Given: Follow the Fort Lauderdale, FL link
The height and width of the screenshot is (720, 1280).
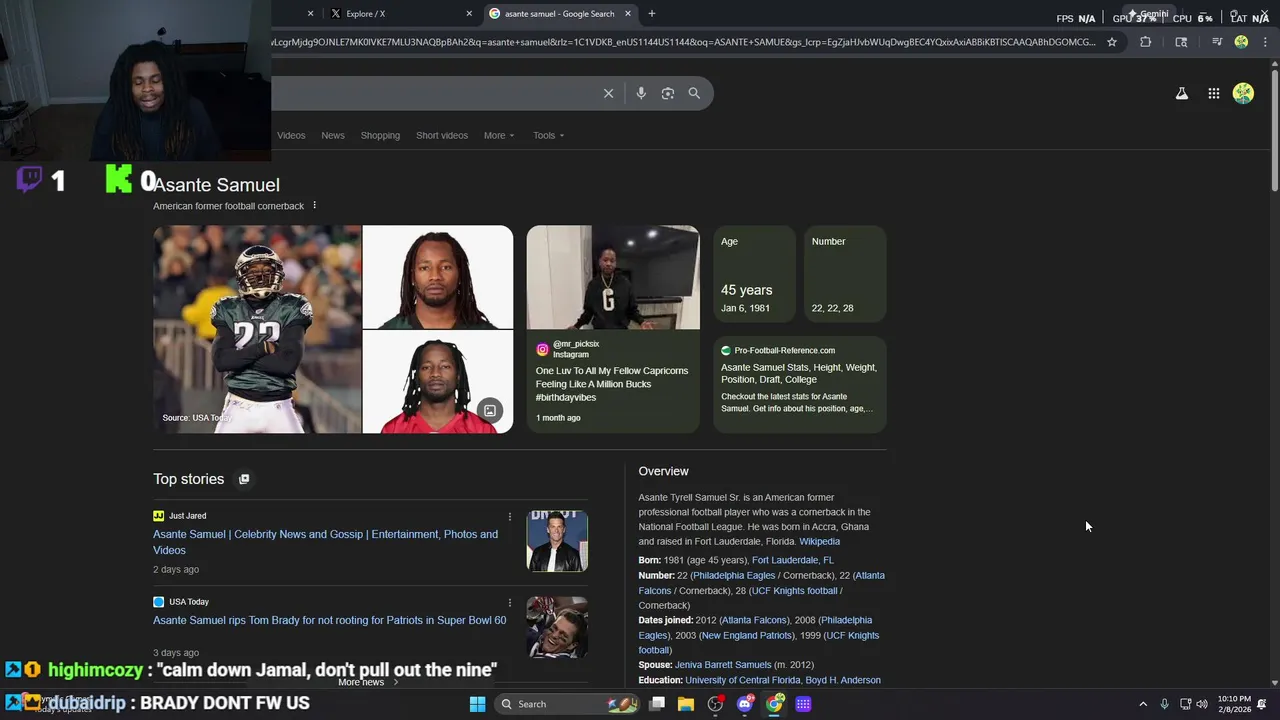Looking at the screenshot, I should coord(792,560).
